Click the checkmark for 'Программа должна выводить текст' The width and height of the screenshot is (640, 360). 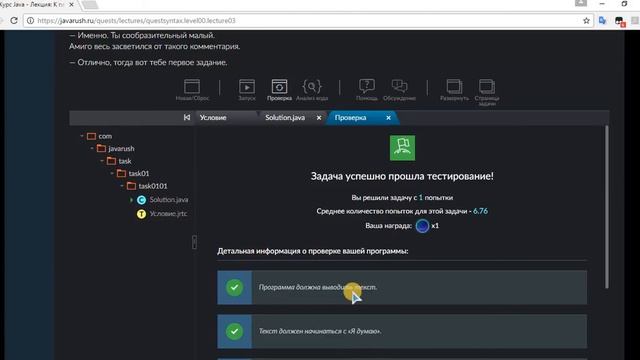coord(234,287)
